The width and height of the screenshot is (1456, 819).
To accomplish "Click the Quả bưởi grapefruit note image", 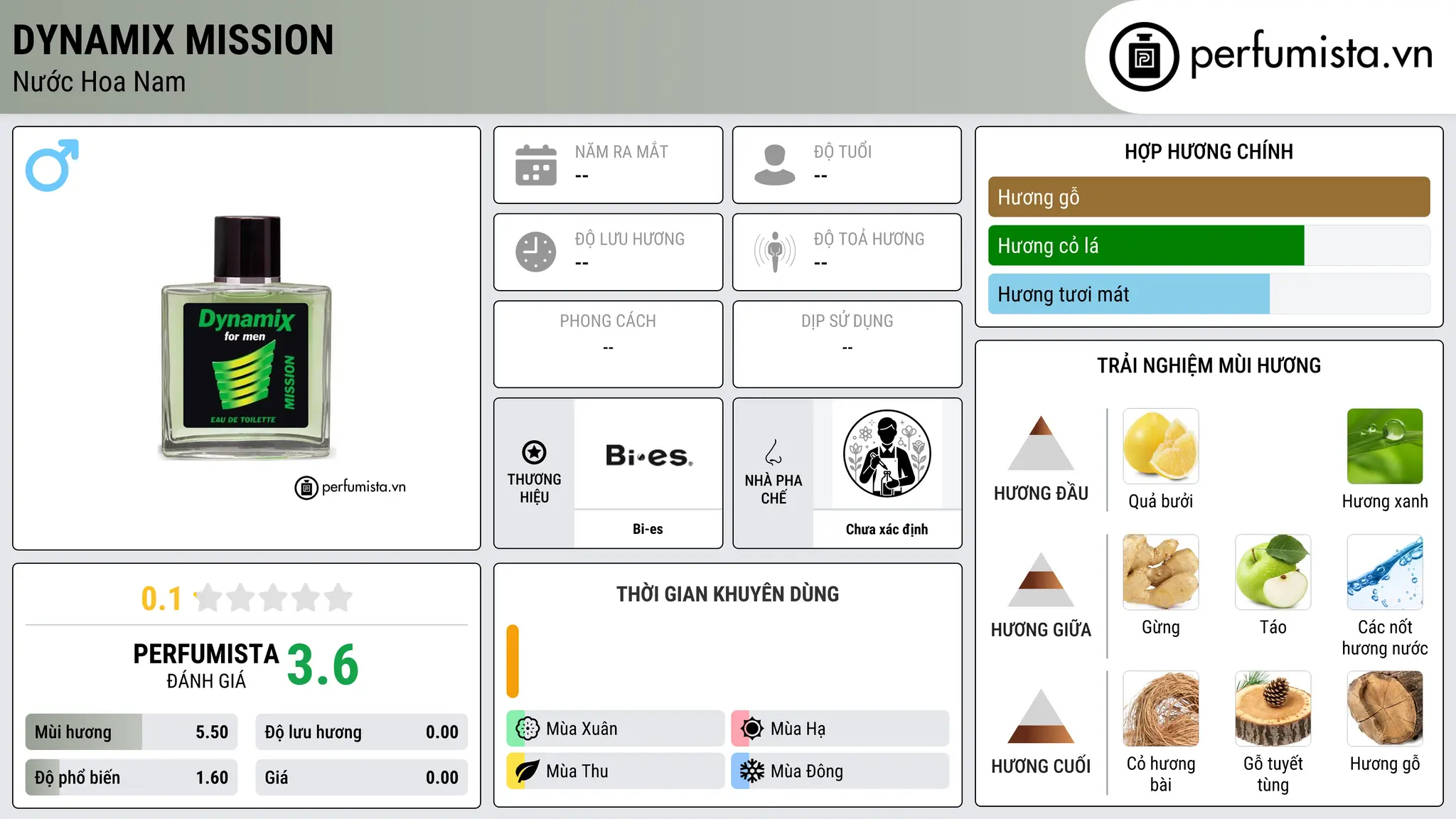I will pyautogui.click(x=1161, y=446).
